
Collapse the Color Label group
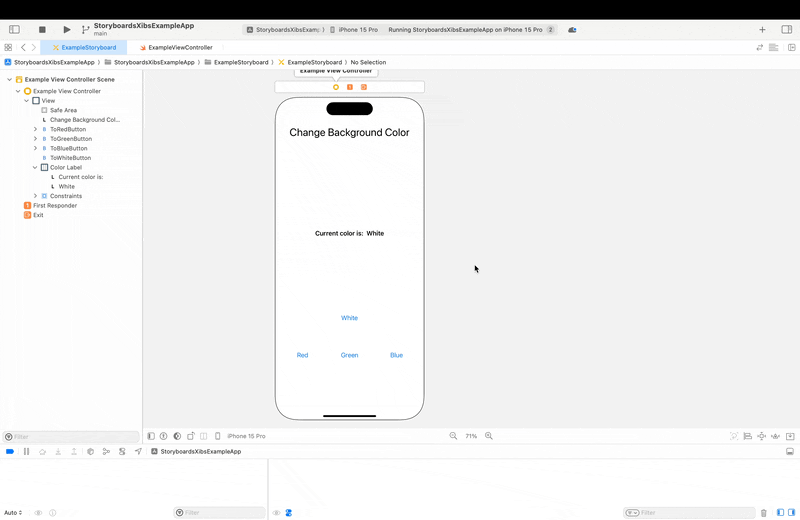[x=35, y=167]
